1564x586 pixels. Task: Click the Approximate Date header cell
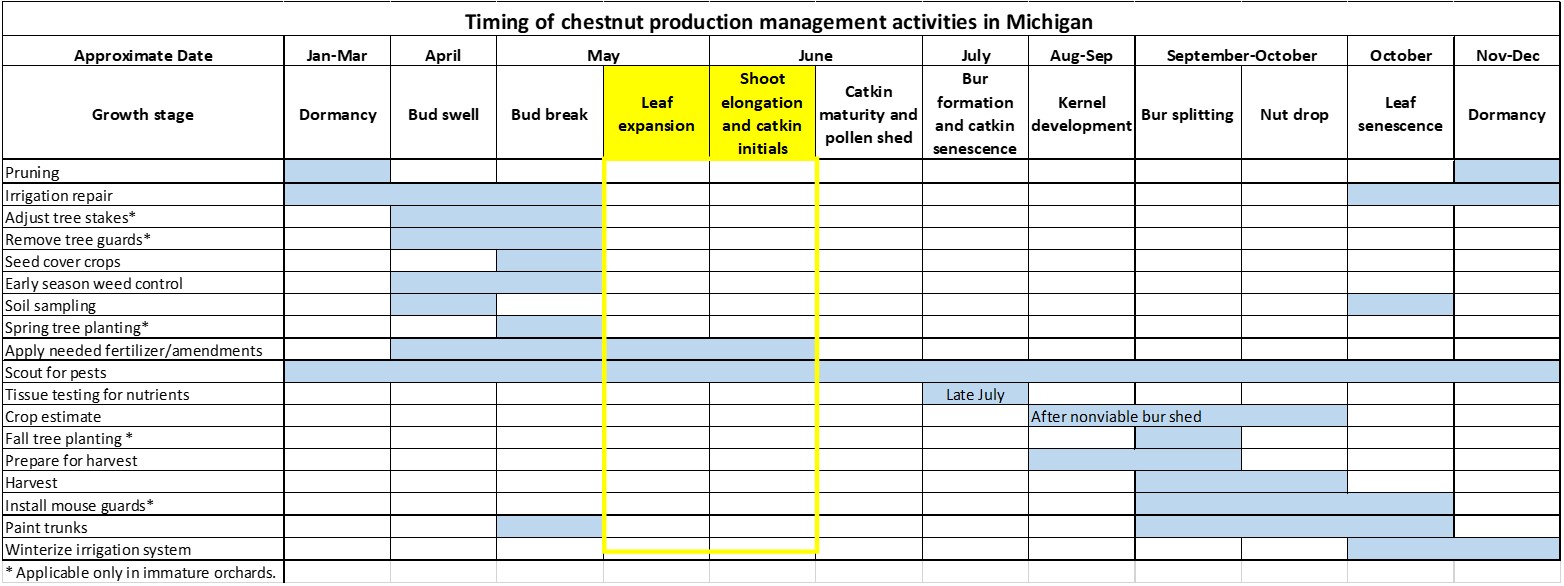pyautogui.click(x=143, y=56)
